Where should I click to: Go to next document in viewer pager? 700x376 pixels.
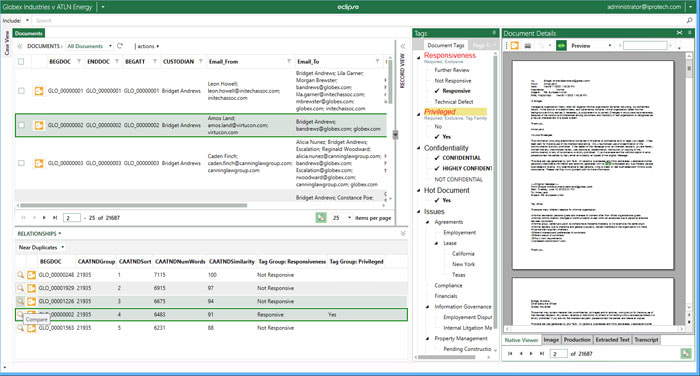(531, 353)
